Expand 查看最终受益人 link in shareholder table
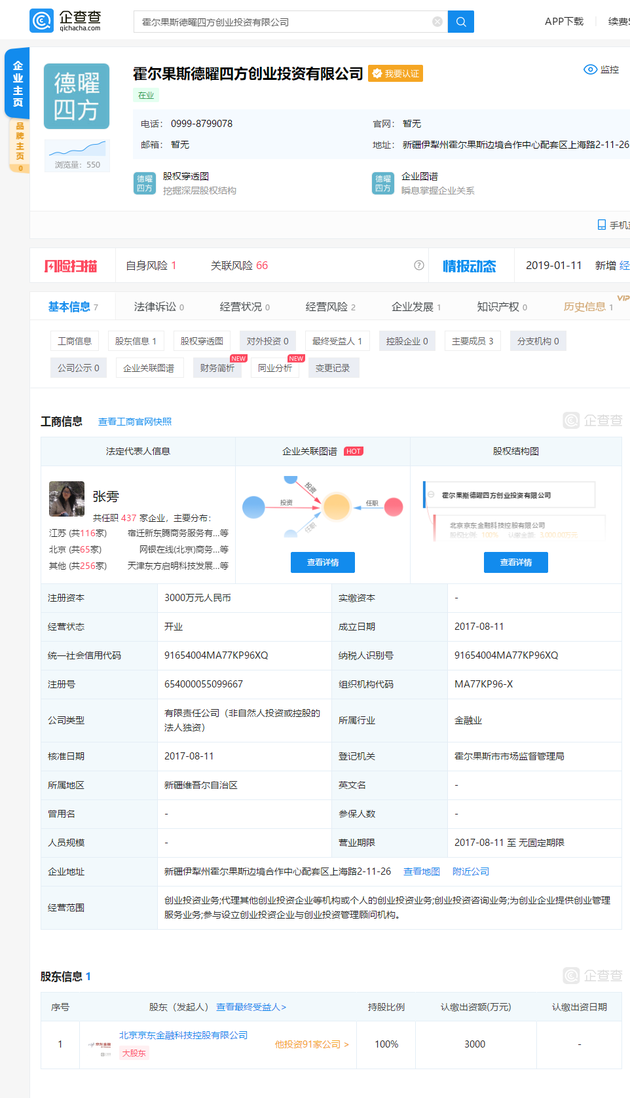 click(x=251, y=1007)
